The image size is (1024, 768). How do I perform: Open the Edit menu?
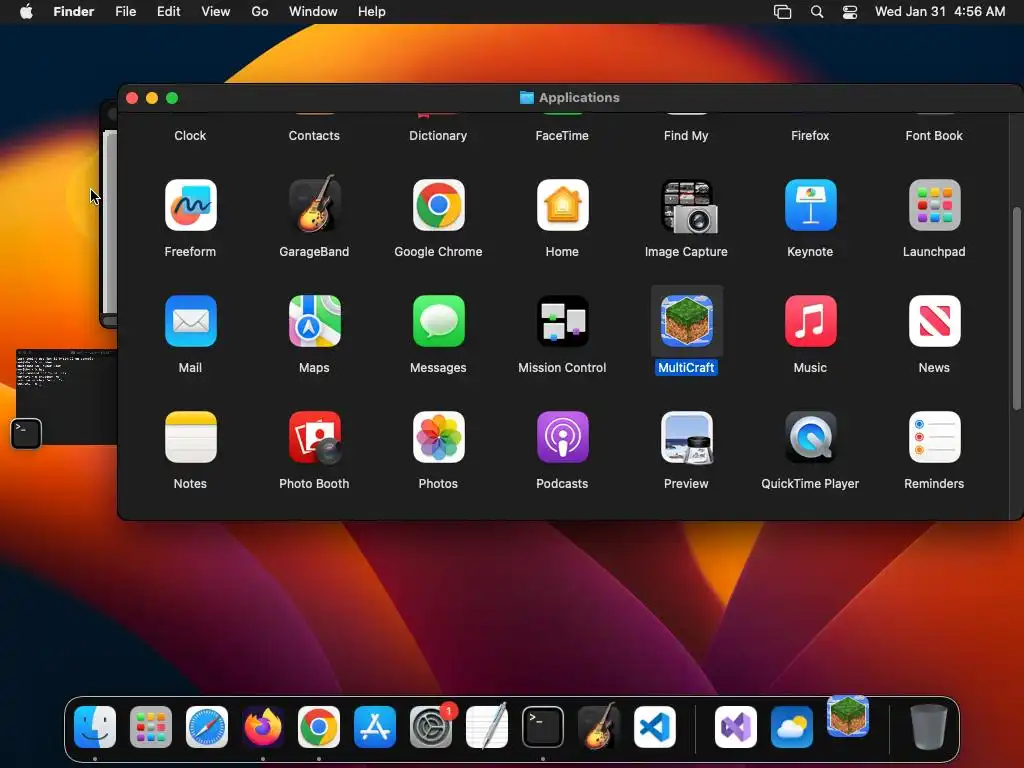(x=168, y=12)
